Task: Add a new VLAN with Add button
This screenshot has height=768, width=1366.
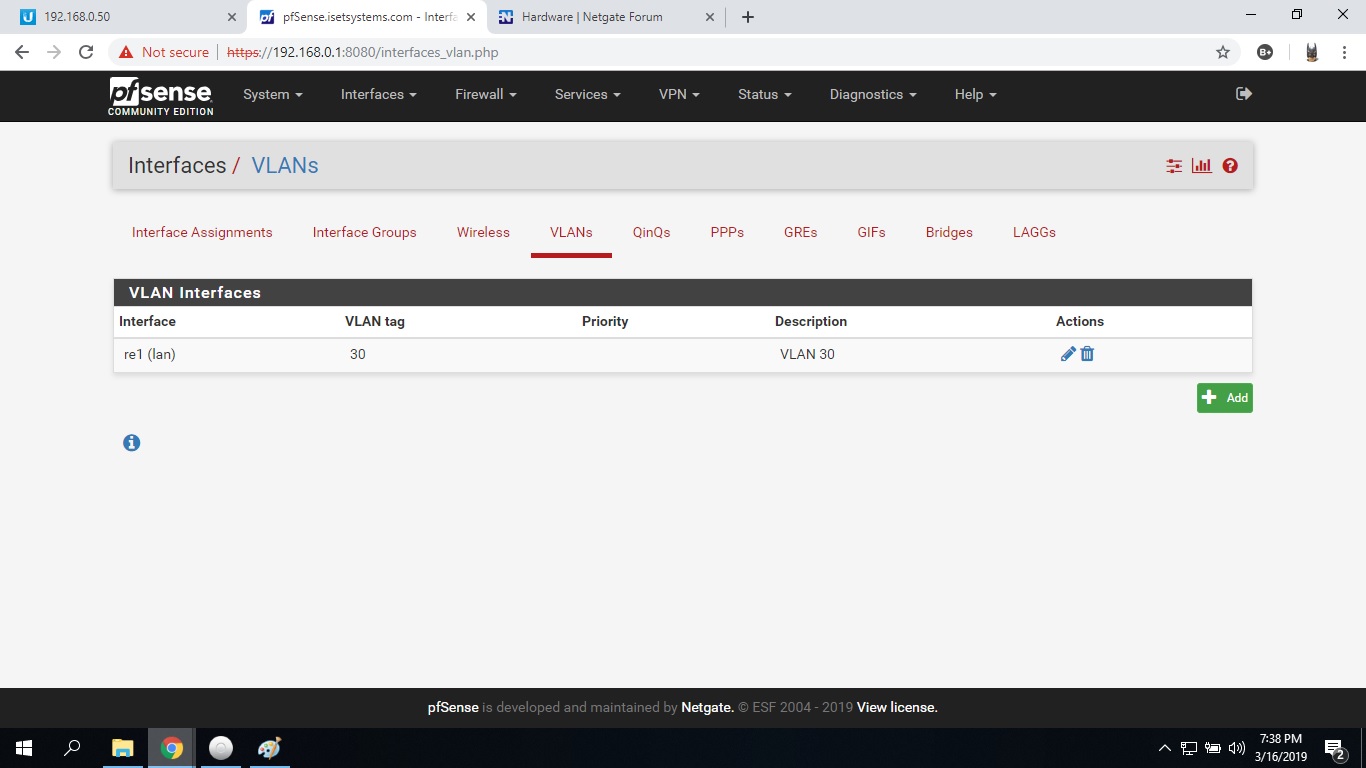Action: click(1224, 398)
